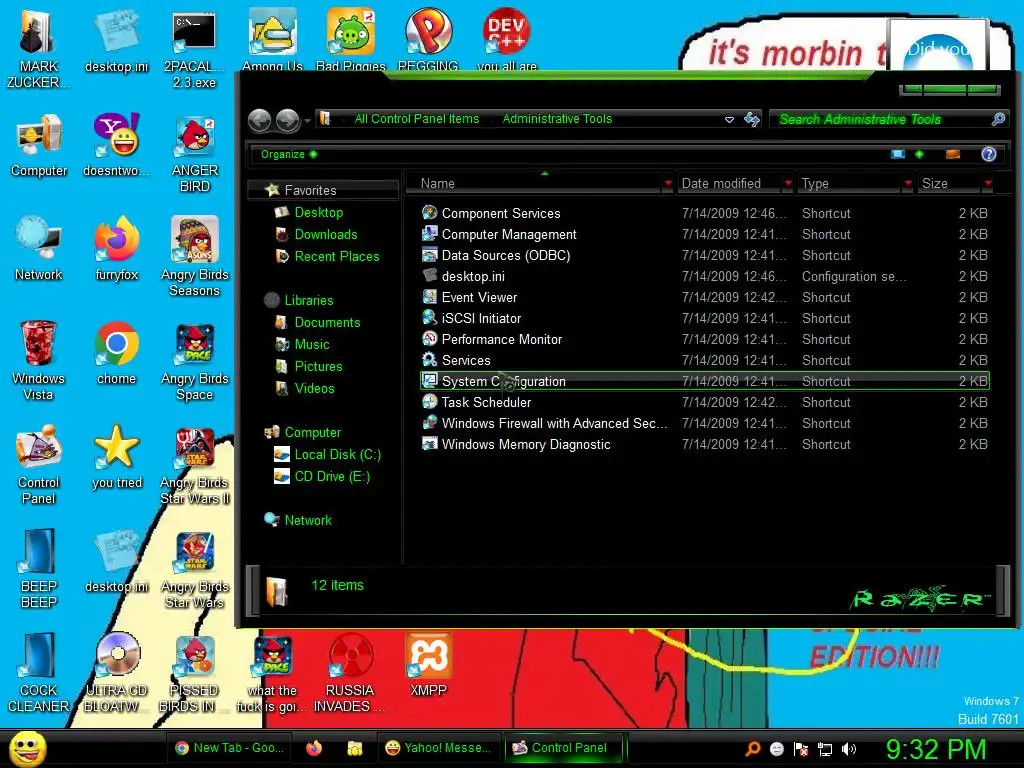
Task: Open Windows Vista recycle bin icon
Action: [x=39, y=360]
